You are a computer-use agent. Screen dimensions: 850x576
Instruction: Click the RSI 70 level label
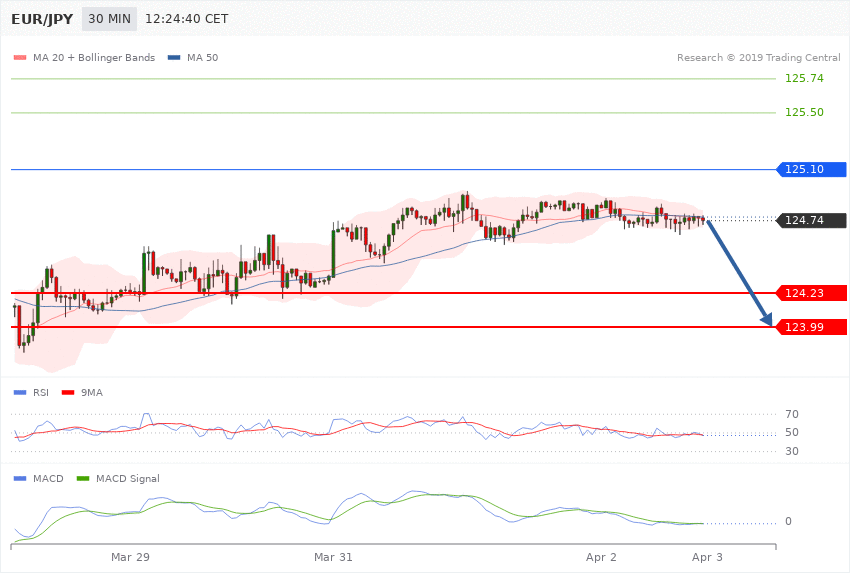click(x=791, y=415)
